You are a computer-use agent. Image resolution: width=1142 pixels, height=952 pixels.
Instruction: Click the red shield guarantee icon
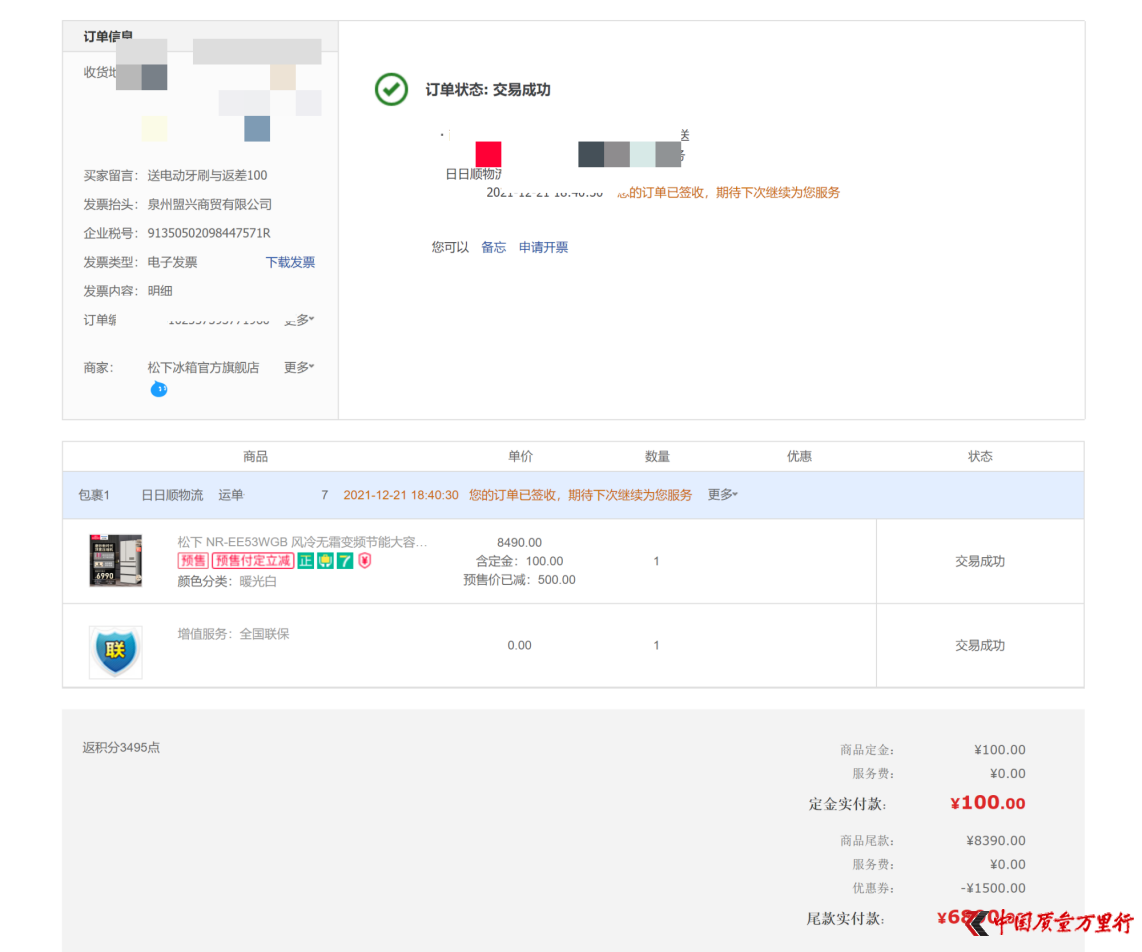[x=365, y=561]
